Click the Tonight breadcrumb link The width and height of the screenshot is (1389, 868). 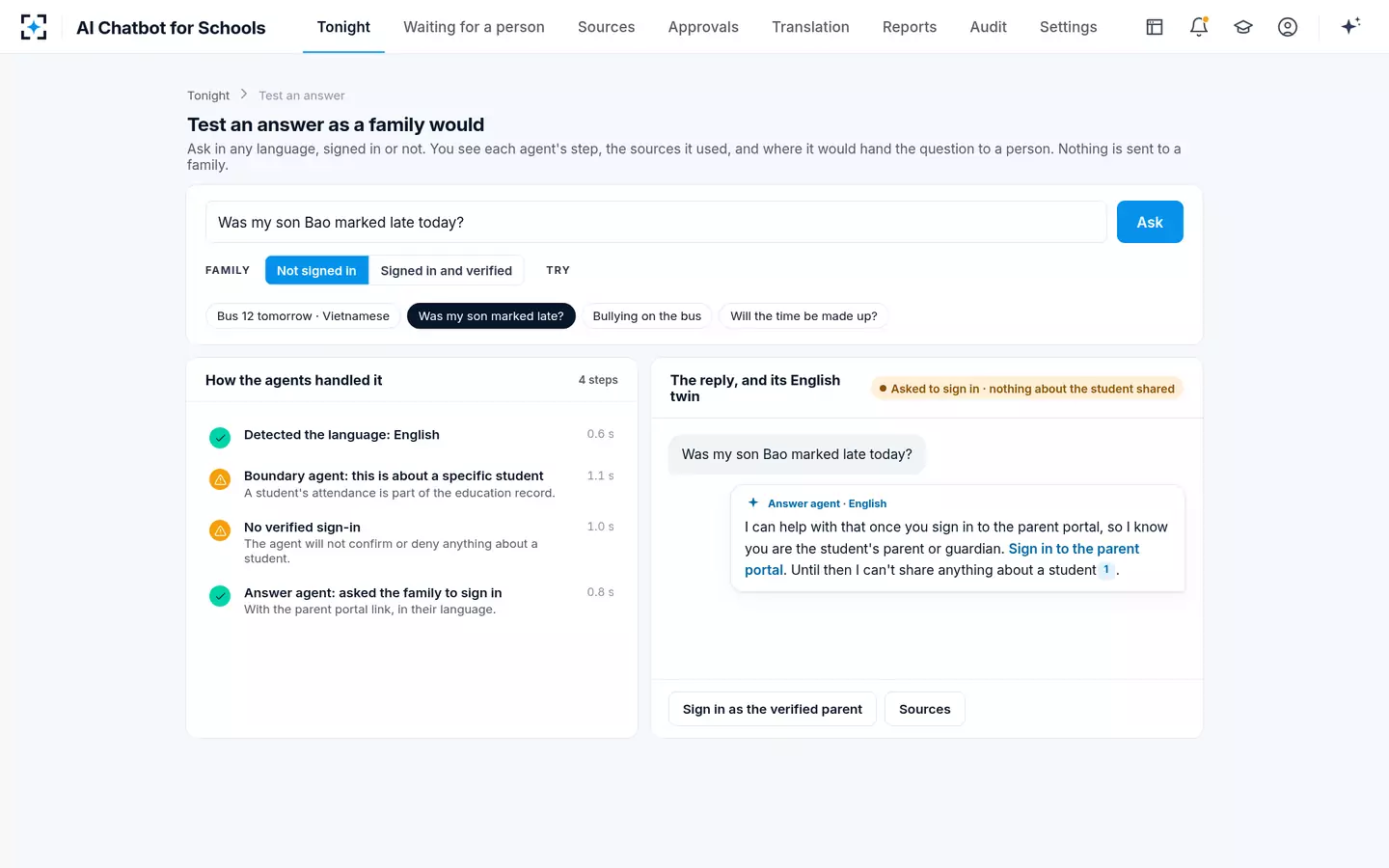point(208,95)
